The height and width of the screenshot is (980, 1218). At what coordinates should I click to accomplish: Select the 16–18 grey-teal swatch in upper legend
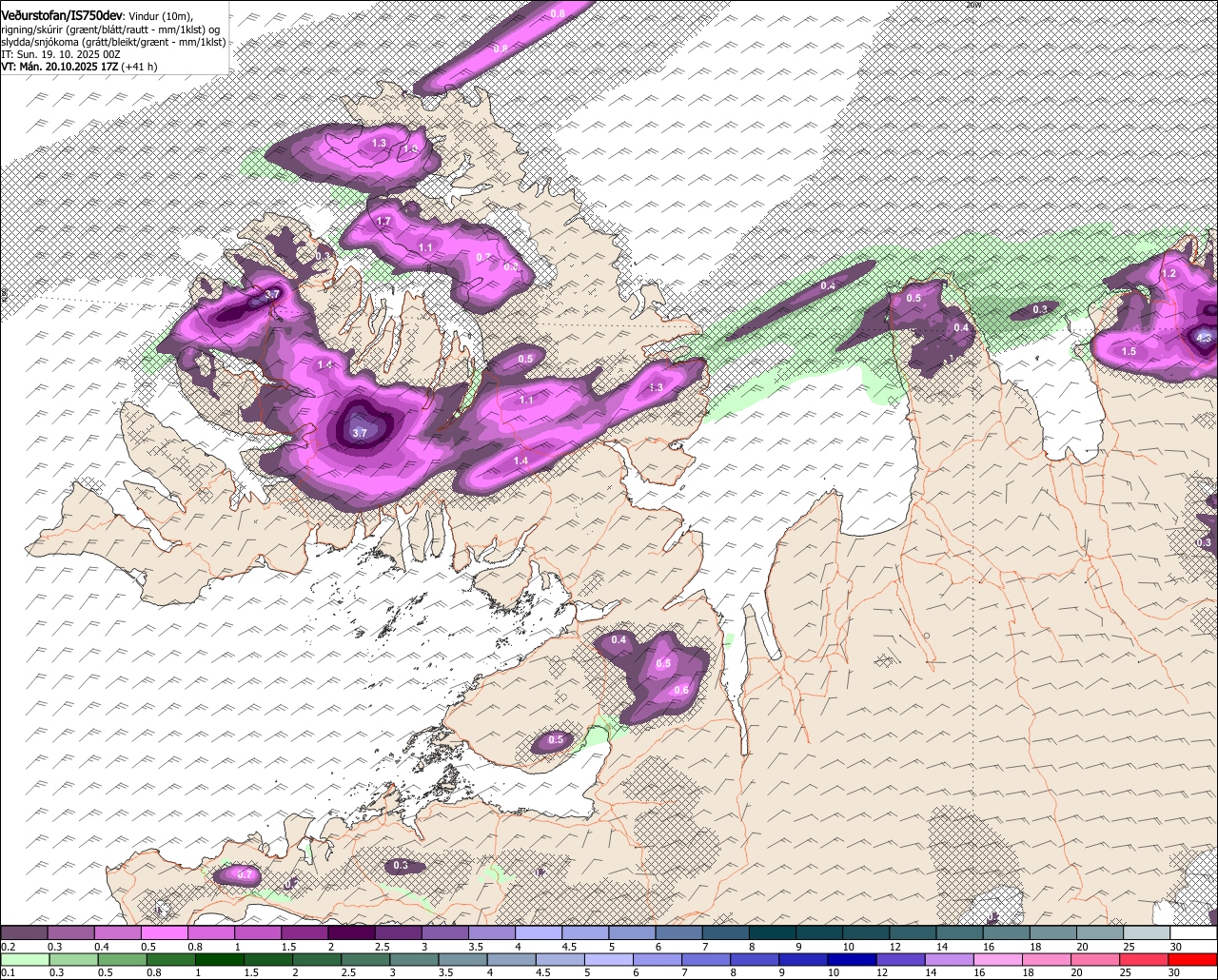tap(1007, 933)
